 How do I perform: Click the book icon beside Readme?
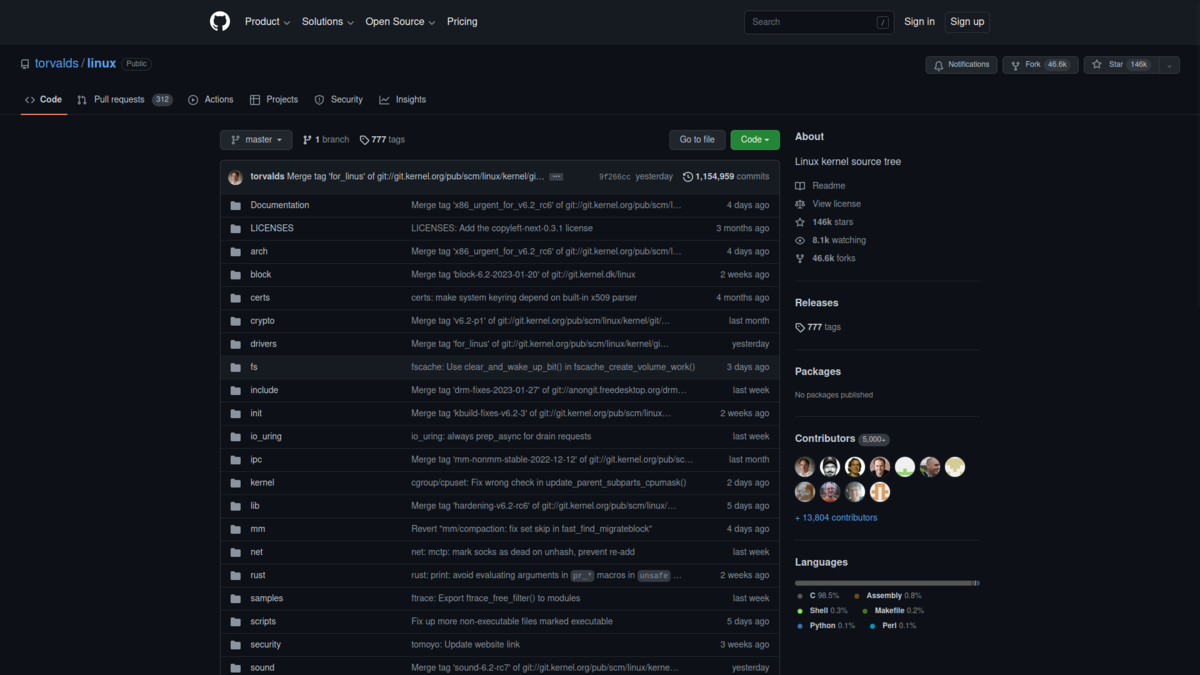click(799, 185)
